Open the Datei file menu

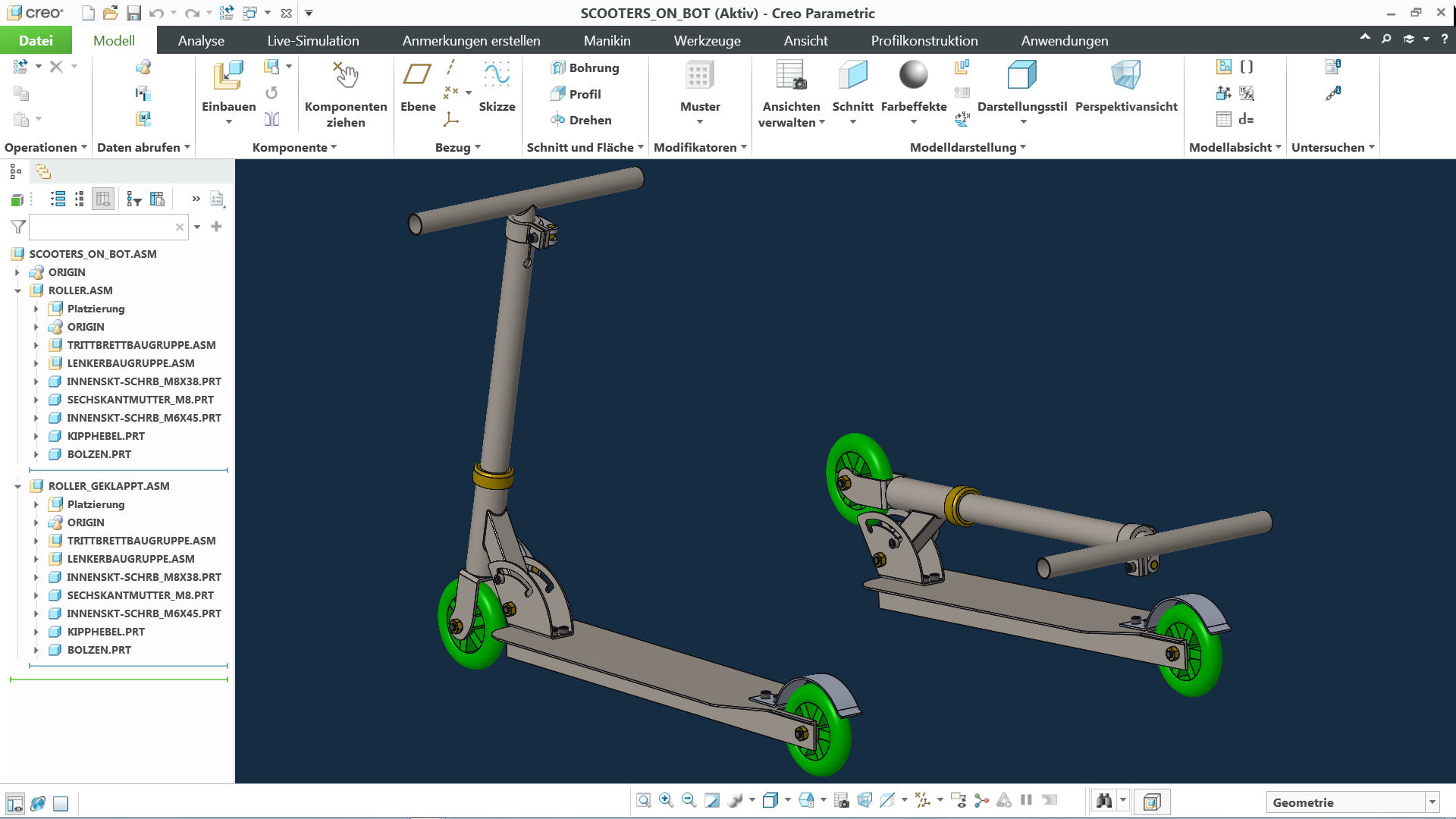coord(36,41)
